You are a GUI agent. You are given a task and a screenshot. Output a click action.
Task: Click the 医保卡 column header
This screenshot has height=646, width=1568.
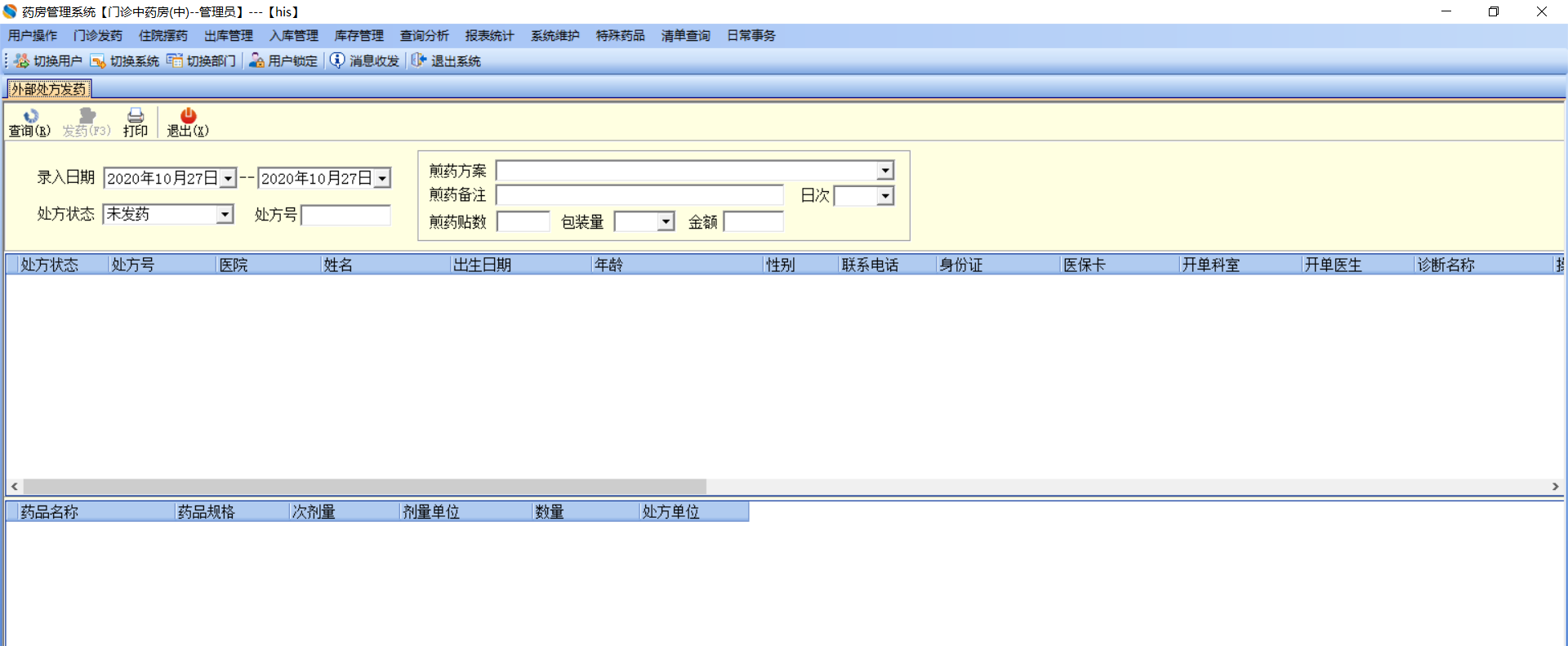pos(1120,265)
